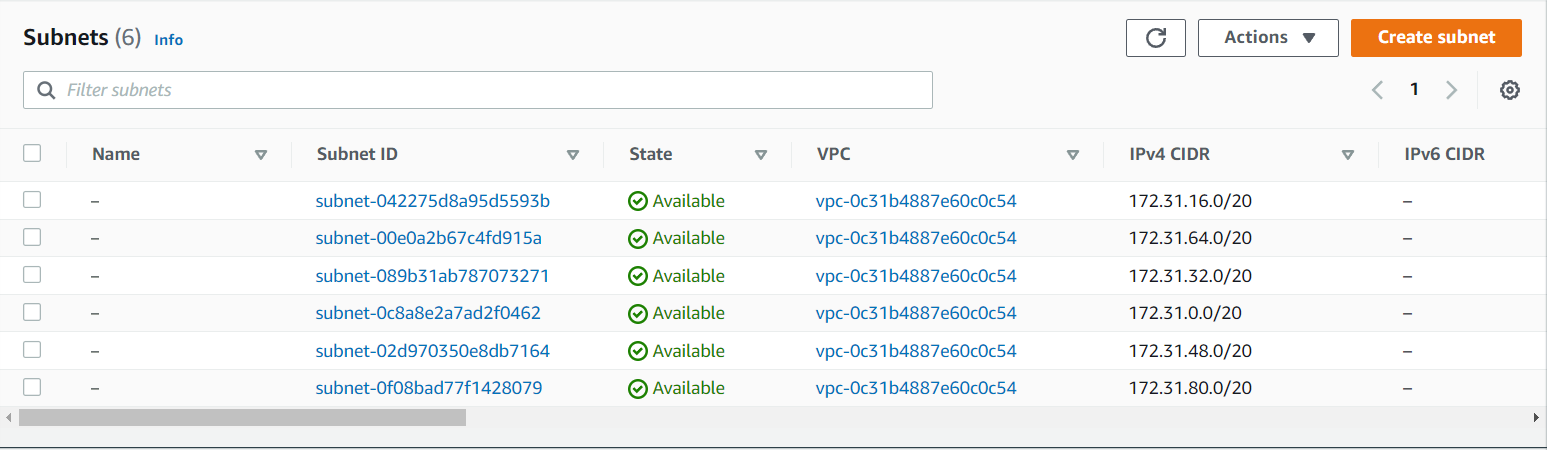This screenshot has width=1549, height=450.
Task: Click the Available status icon for subnet-0f08bad77f1428079
Action: [x=638, y=388]
